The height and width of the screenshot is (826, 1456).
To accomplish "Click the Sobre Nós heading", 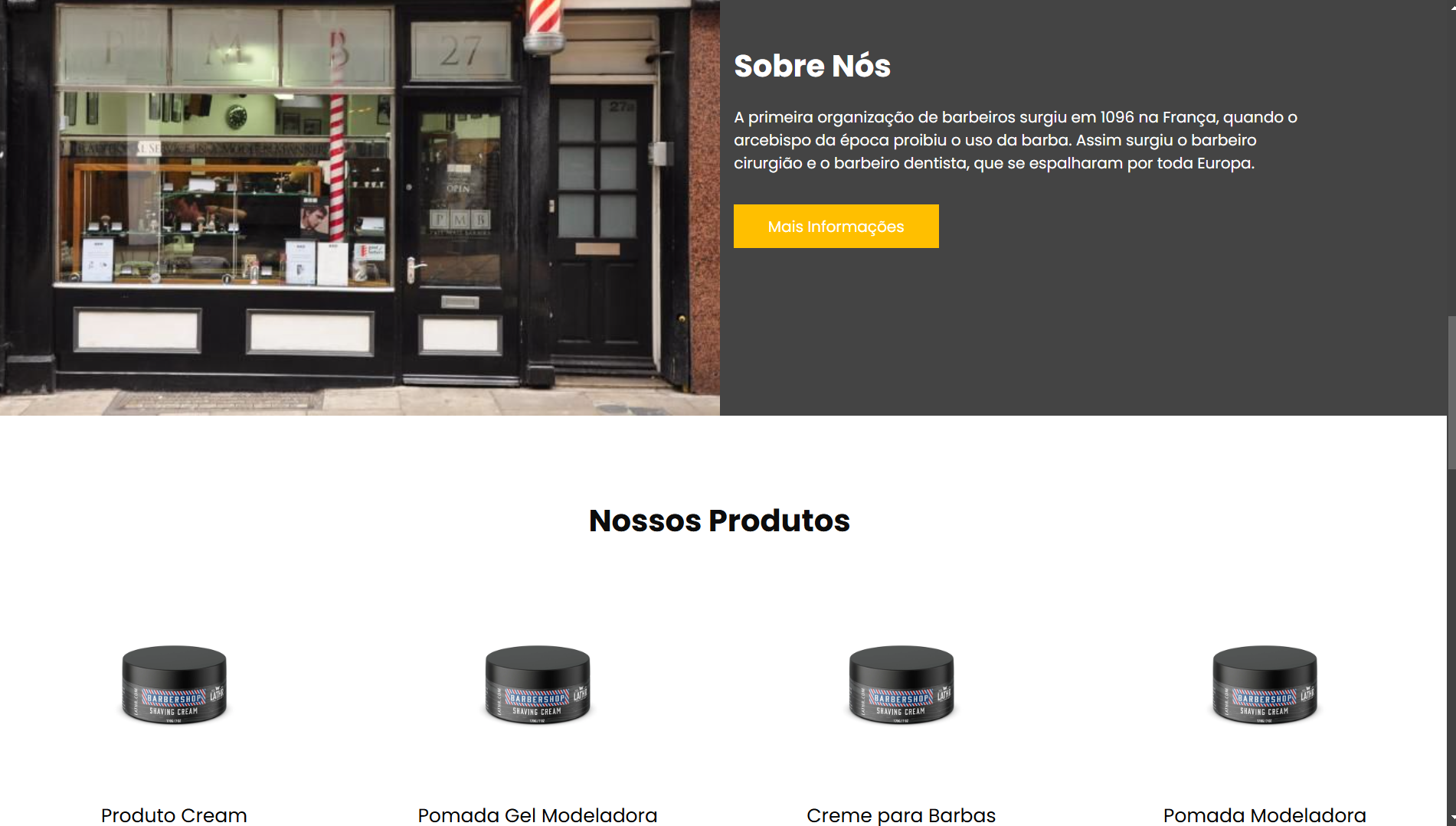I will coord(812,66).
